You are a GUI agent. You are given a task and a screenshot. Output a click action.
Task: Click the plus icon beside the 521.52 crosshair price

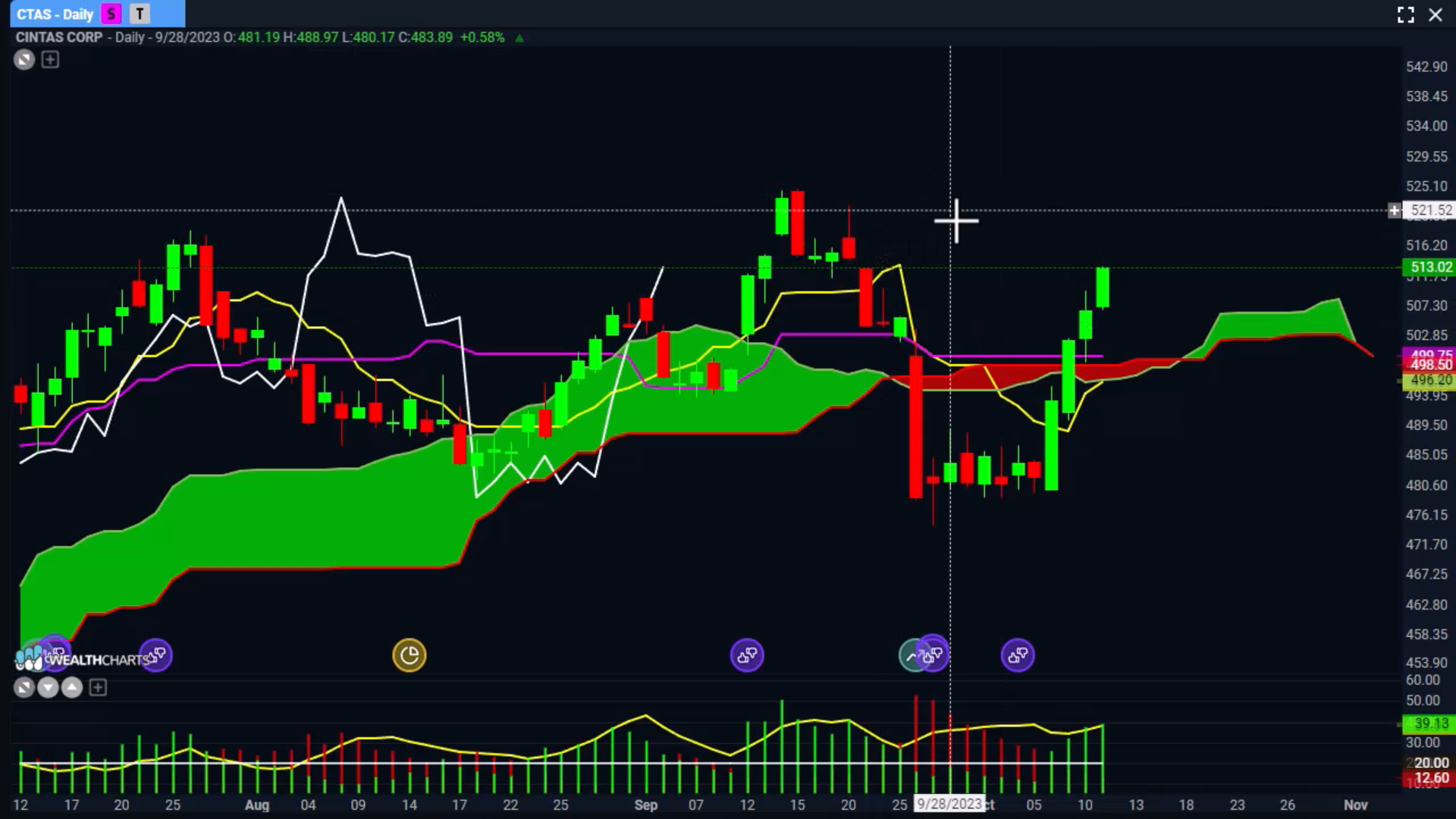pos(1394,211)
